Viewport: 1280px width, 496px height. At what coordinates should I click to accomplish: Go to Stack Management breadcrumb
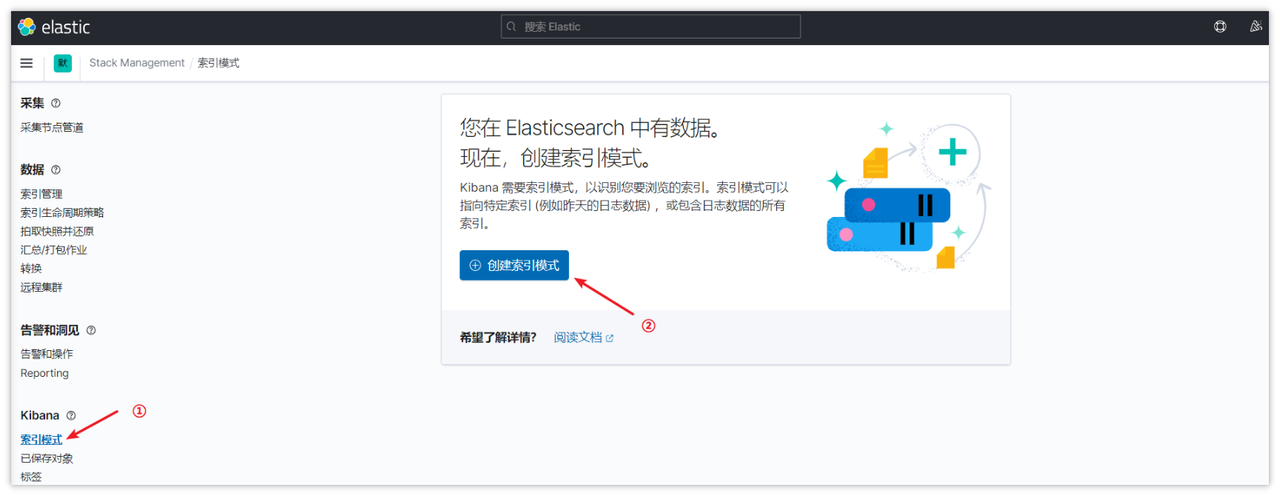pyautogui.click(x=137, y=63)
